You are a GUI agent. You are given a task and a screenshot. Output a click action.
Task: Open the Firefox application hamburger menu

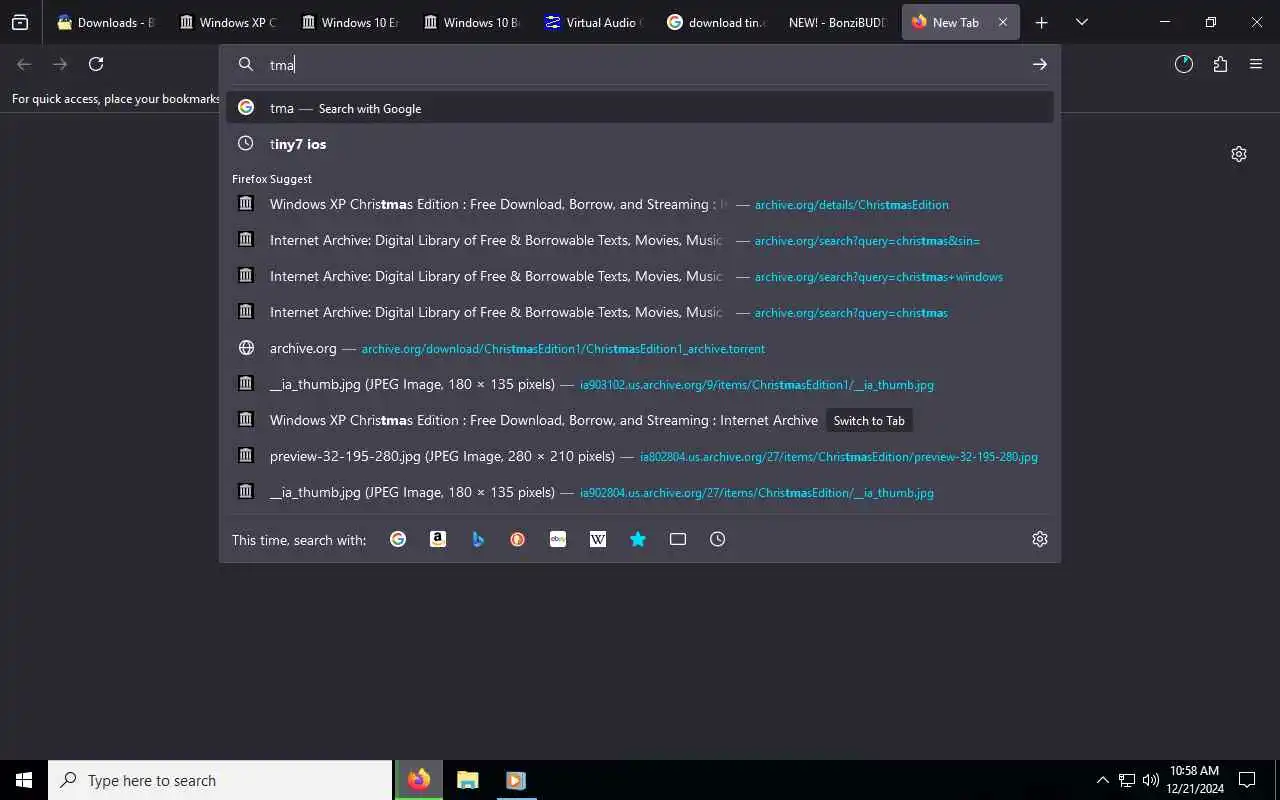1256,64
